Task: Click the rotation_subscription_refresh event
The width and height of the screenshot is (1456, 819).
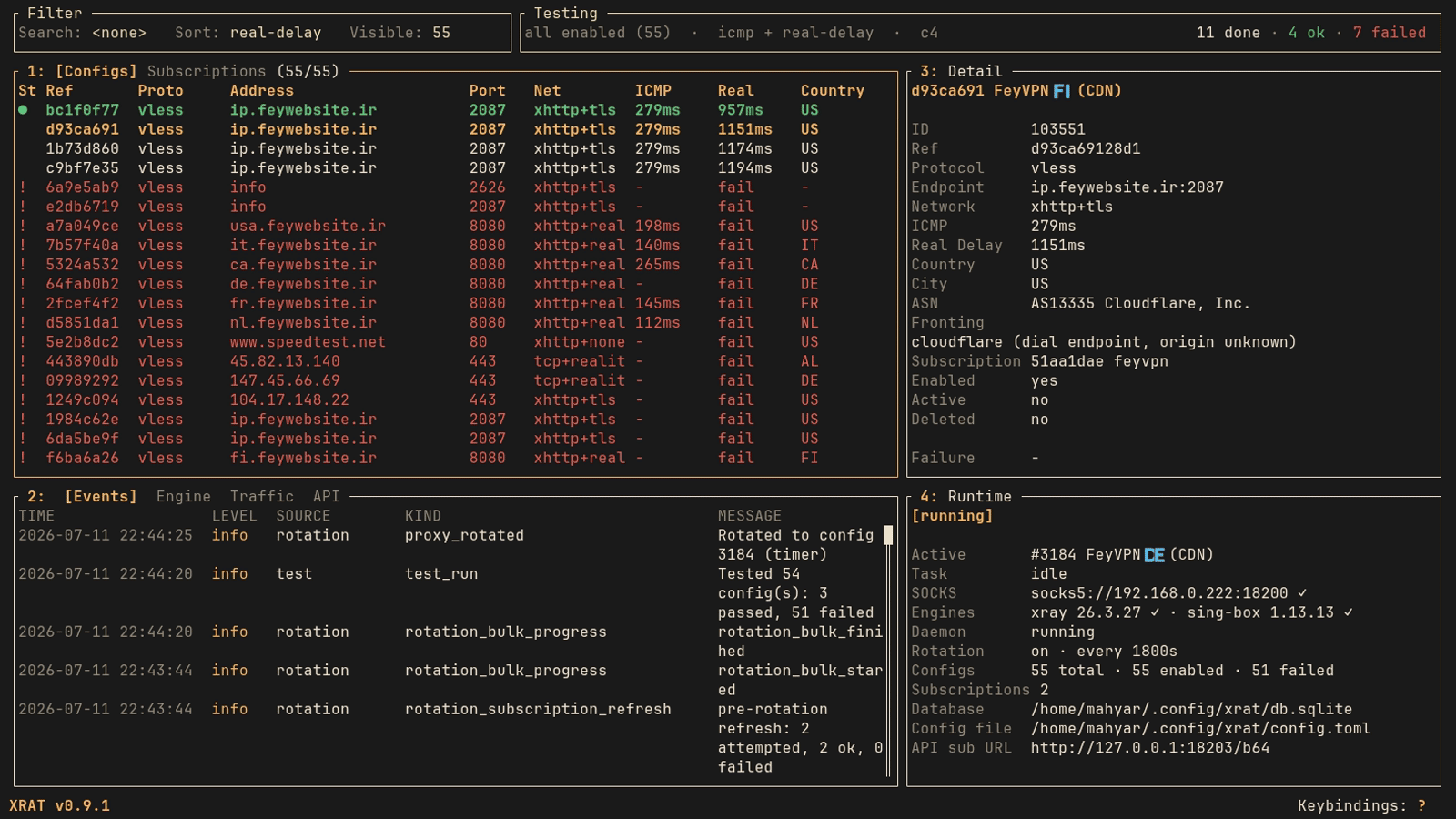Action: (x=538, y=709)
